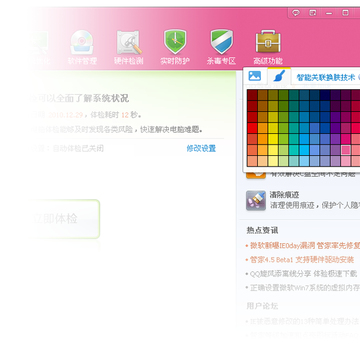Pick the pale salmon swatch at grid's bottom-left corner
Viewport: 360px width, 360px height.
pos(252,161)
